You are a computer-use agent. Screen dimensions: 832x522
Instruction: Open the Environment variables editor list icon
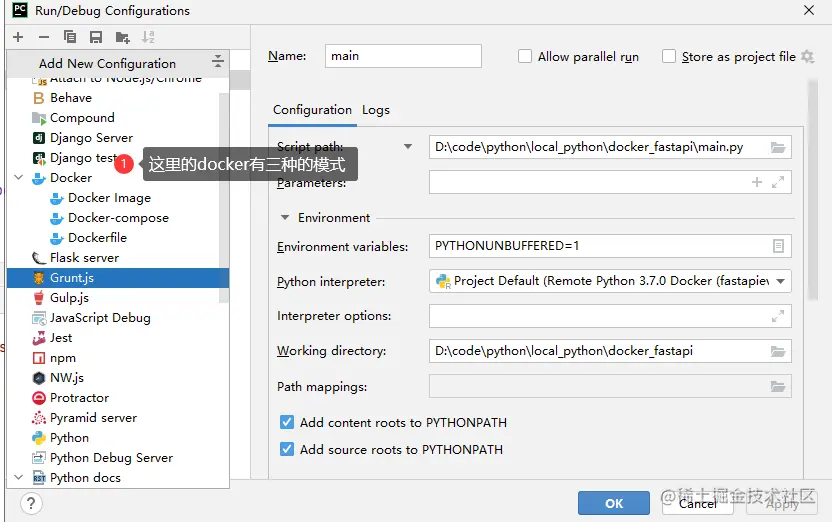point(778,246)
